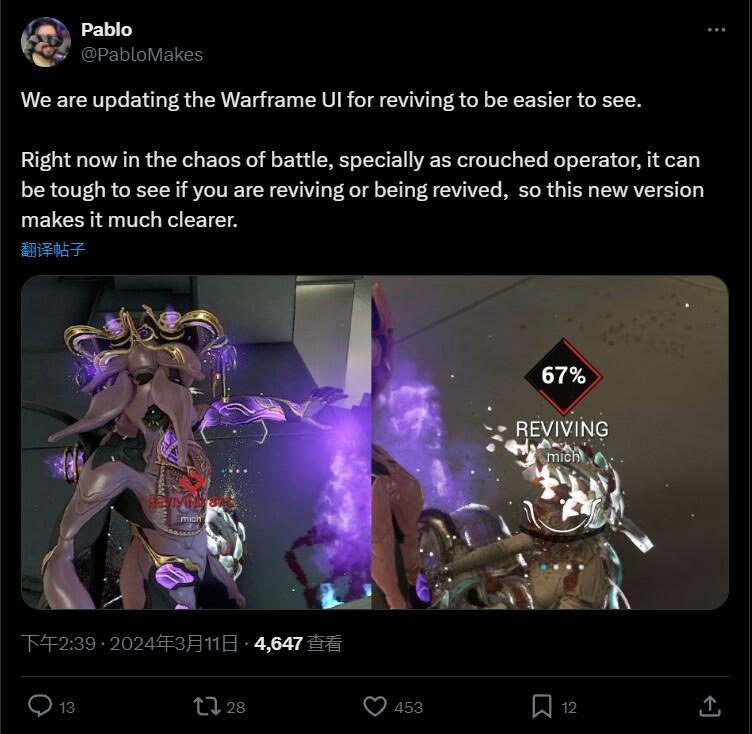
Task: Bookmark the post with bookmark icon
Action: point(541,707)
